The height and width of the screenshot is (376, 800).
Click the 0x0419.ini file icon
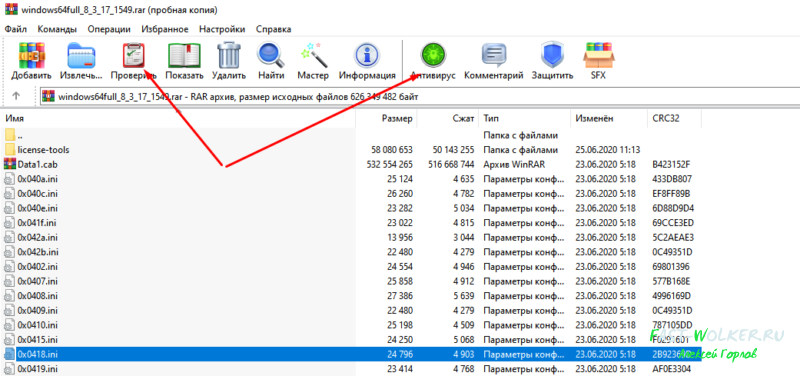pyautogui.click(x=10, y=368)
